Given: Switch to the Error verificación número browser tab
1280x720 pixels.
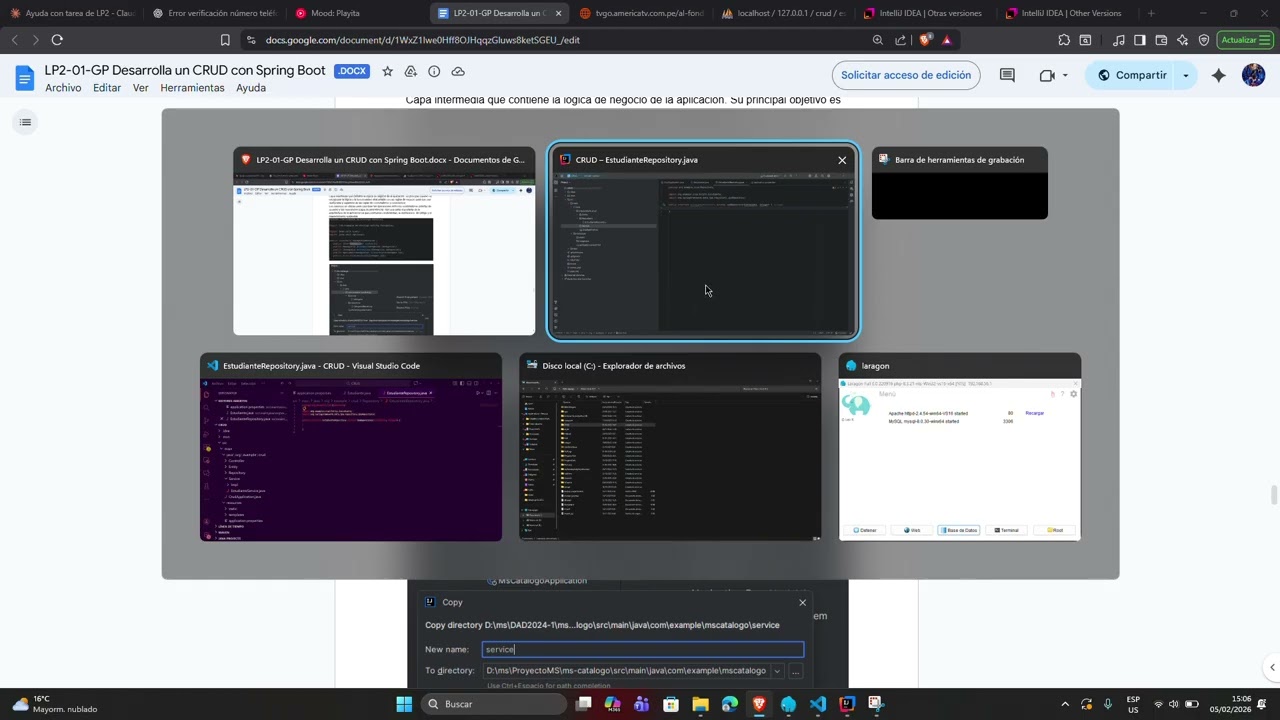Looking at the screenshot, I should (215, 13).
